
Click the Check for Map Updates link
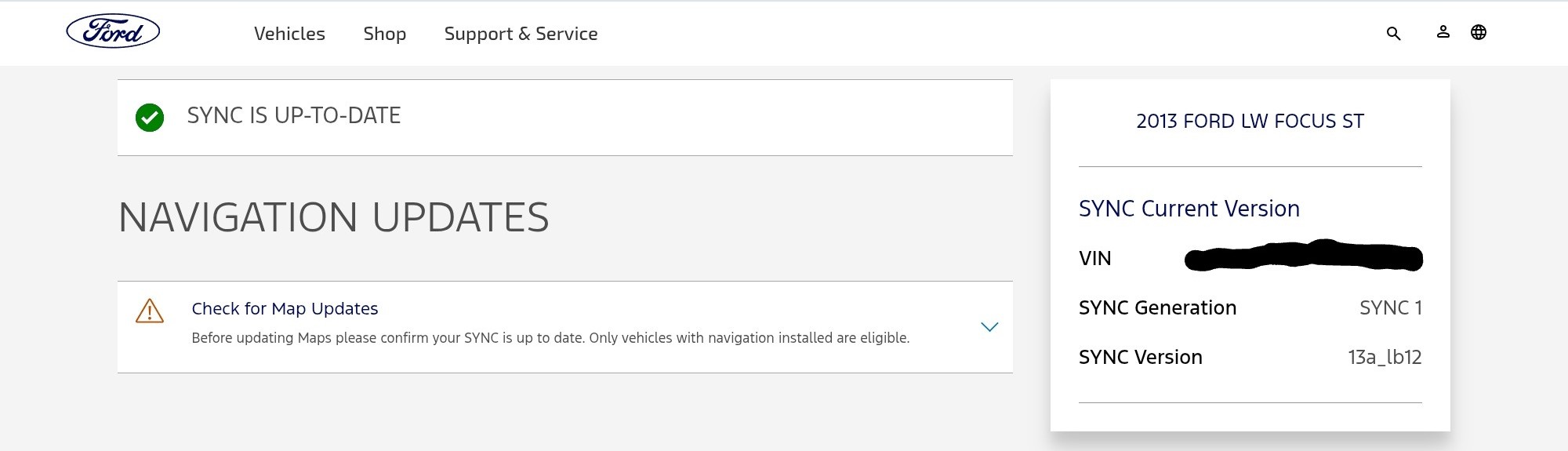pos(285,309)
